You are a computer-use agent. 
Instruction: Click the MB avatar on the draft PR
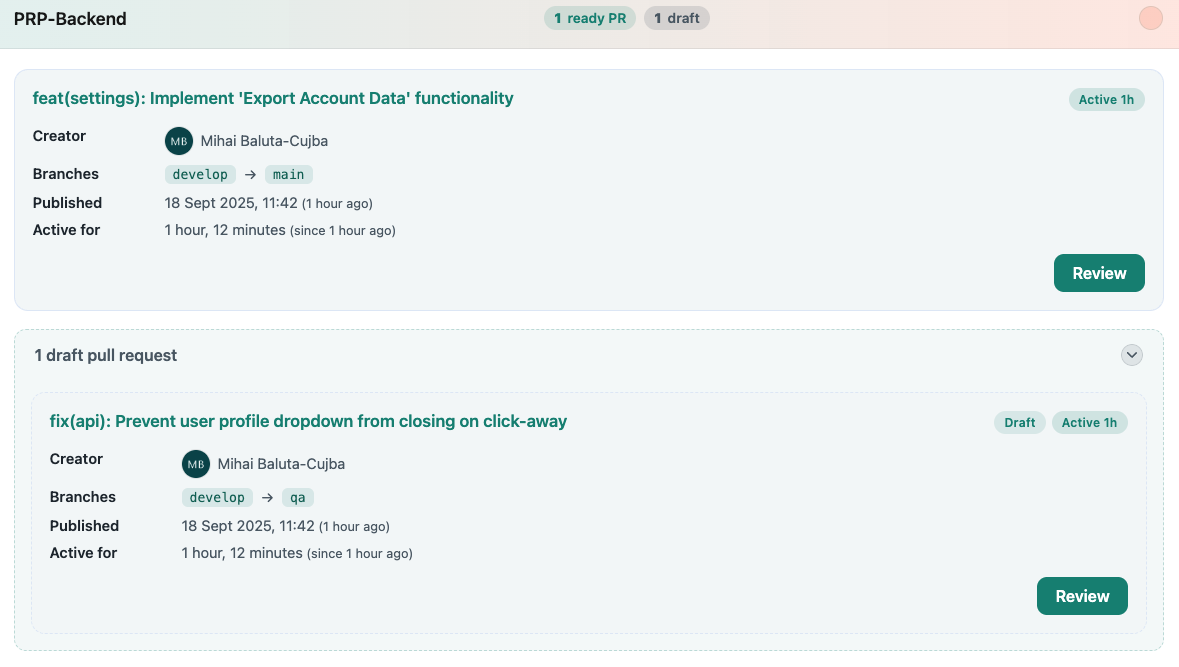point(196,464)
